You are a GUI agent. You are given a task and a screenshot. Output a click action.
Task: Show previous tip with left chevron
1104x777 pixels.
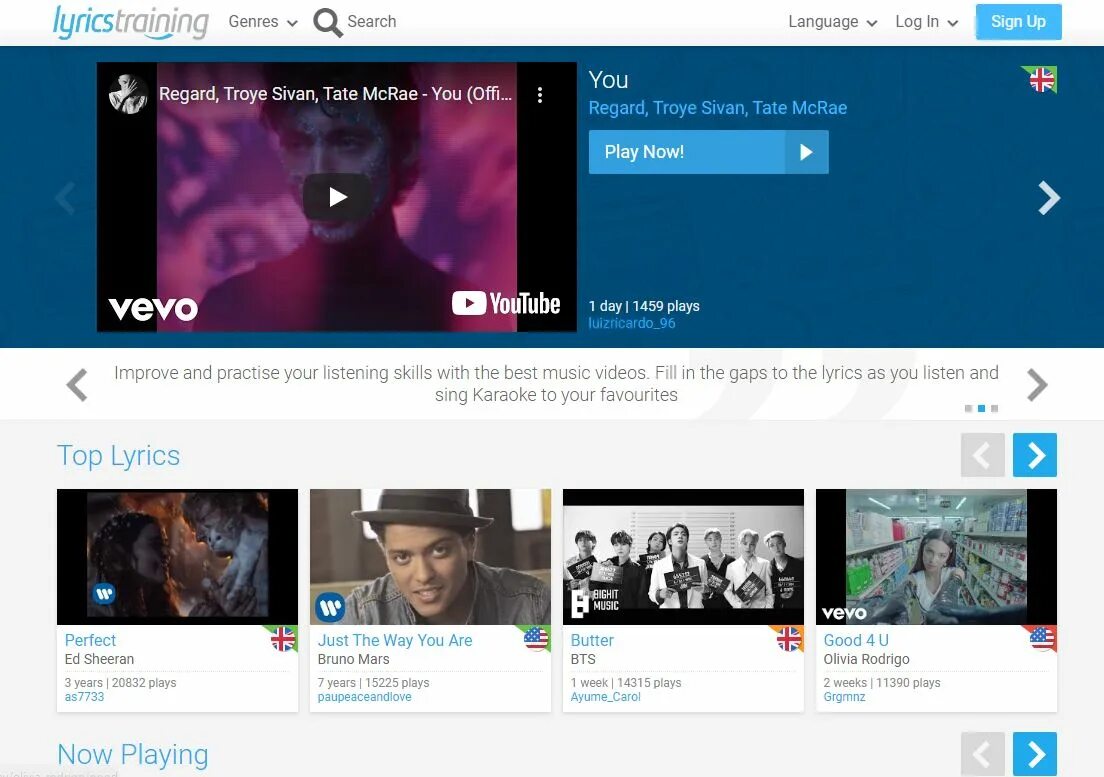pyautogui.click(x=77, y=385)
